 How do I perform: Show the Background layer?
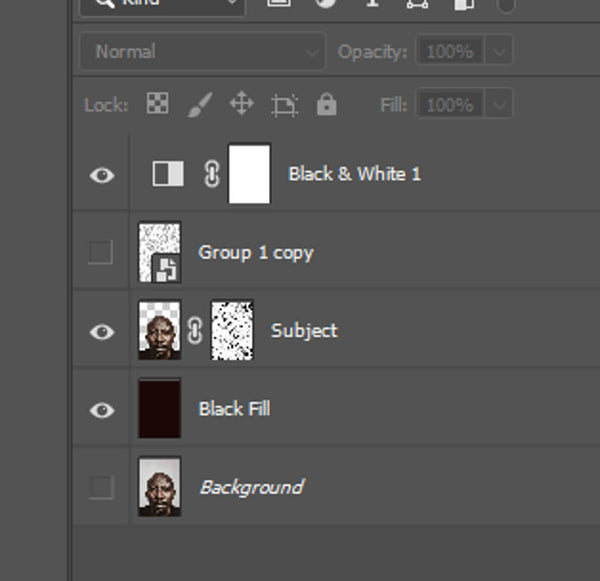pyautogui.click(x=101, y=487)
